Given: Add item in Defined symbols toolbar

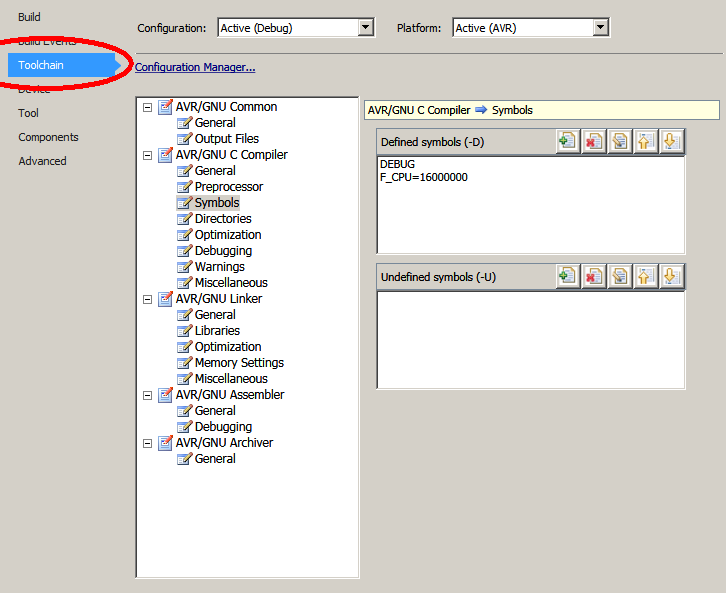Looking at the screenshot, I should point(568,141).
